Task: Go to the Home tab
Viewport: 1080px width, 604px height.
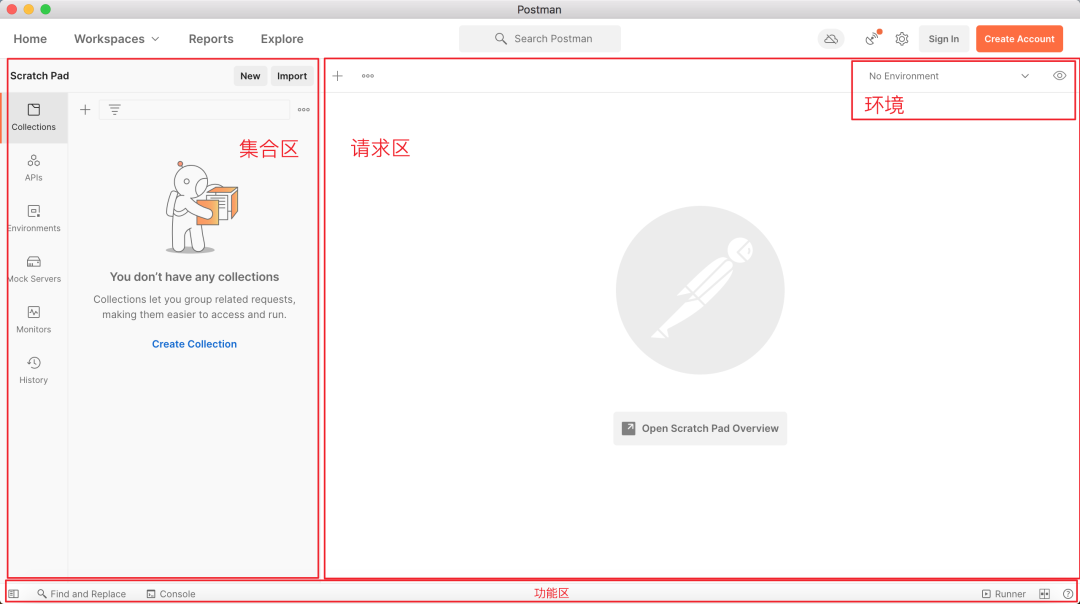Action: pyautogui.click(x=30, y=39)
